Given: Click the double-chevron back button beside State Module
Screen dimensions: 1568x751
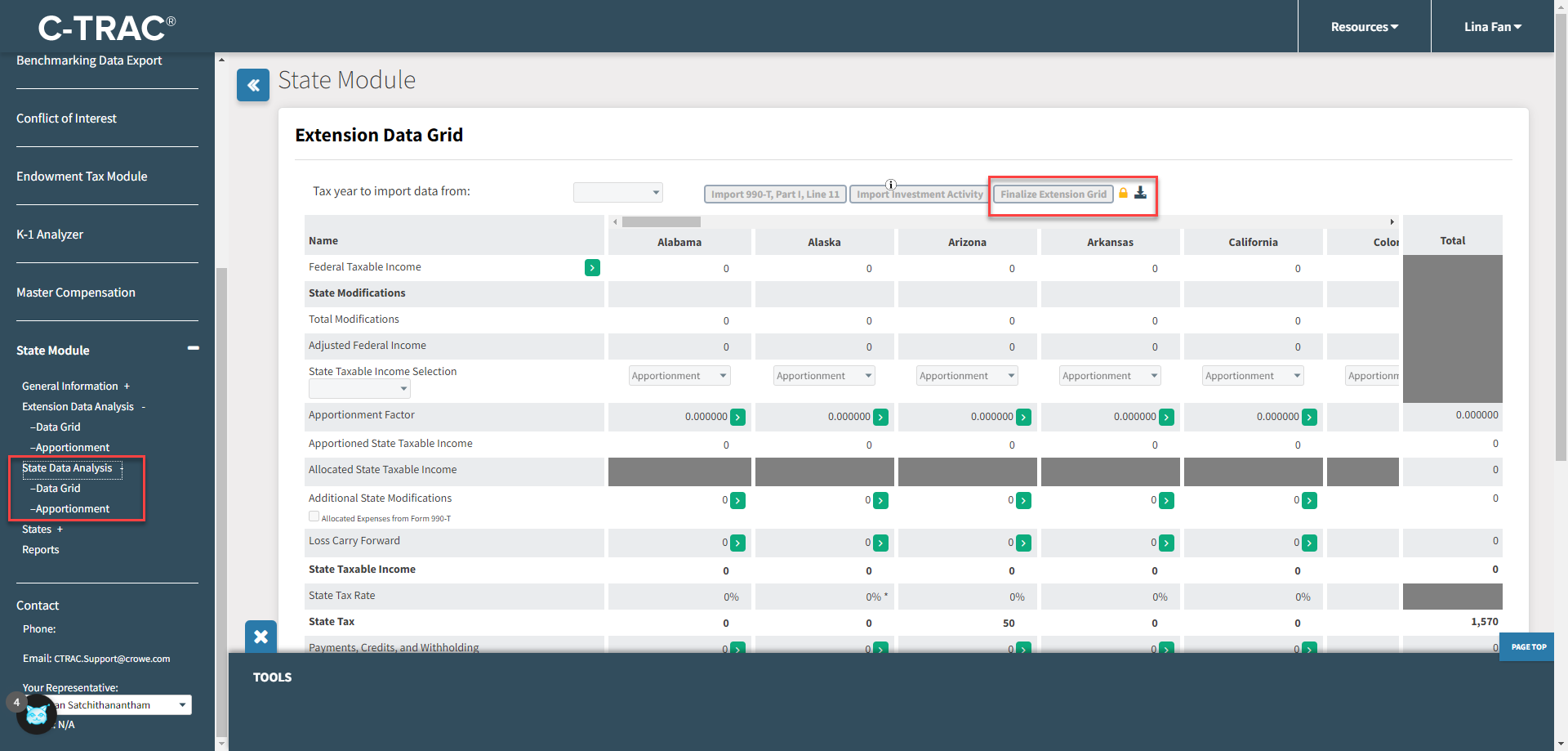Looking at the screenshot, I should 253,85.
